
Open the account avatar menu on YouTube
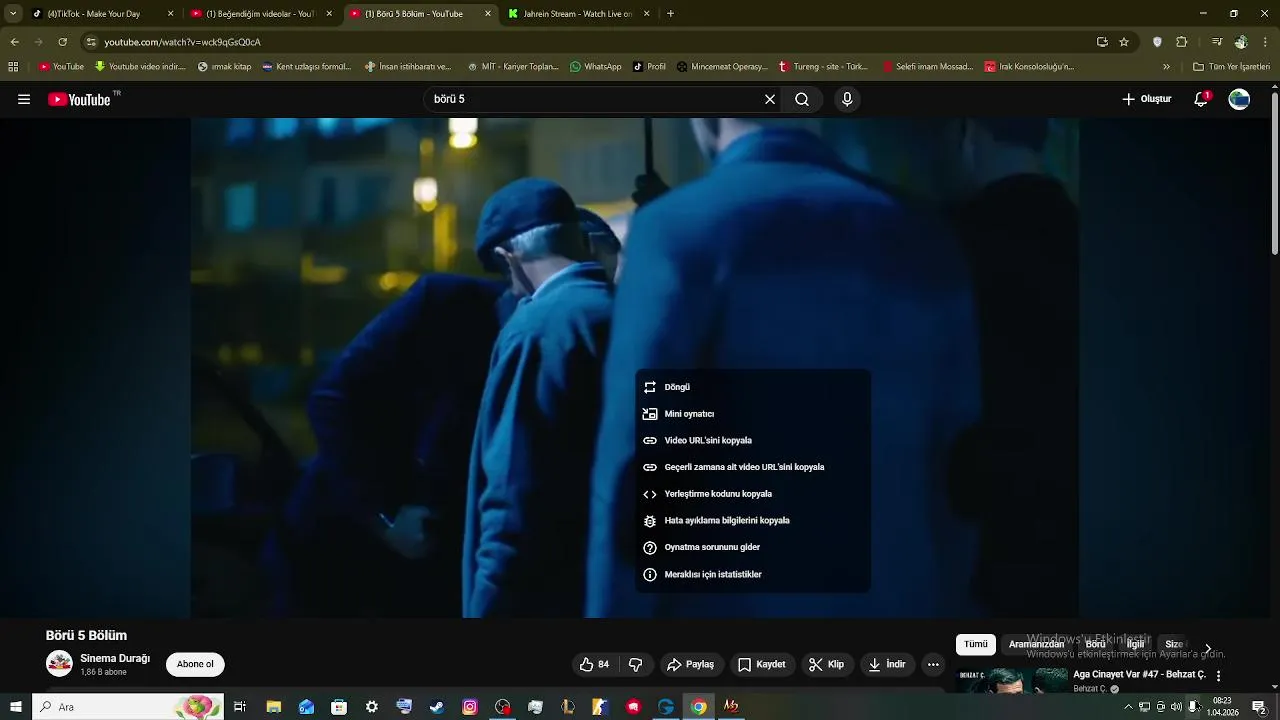click(1239, 99)
